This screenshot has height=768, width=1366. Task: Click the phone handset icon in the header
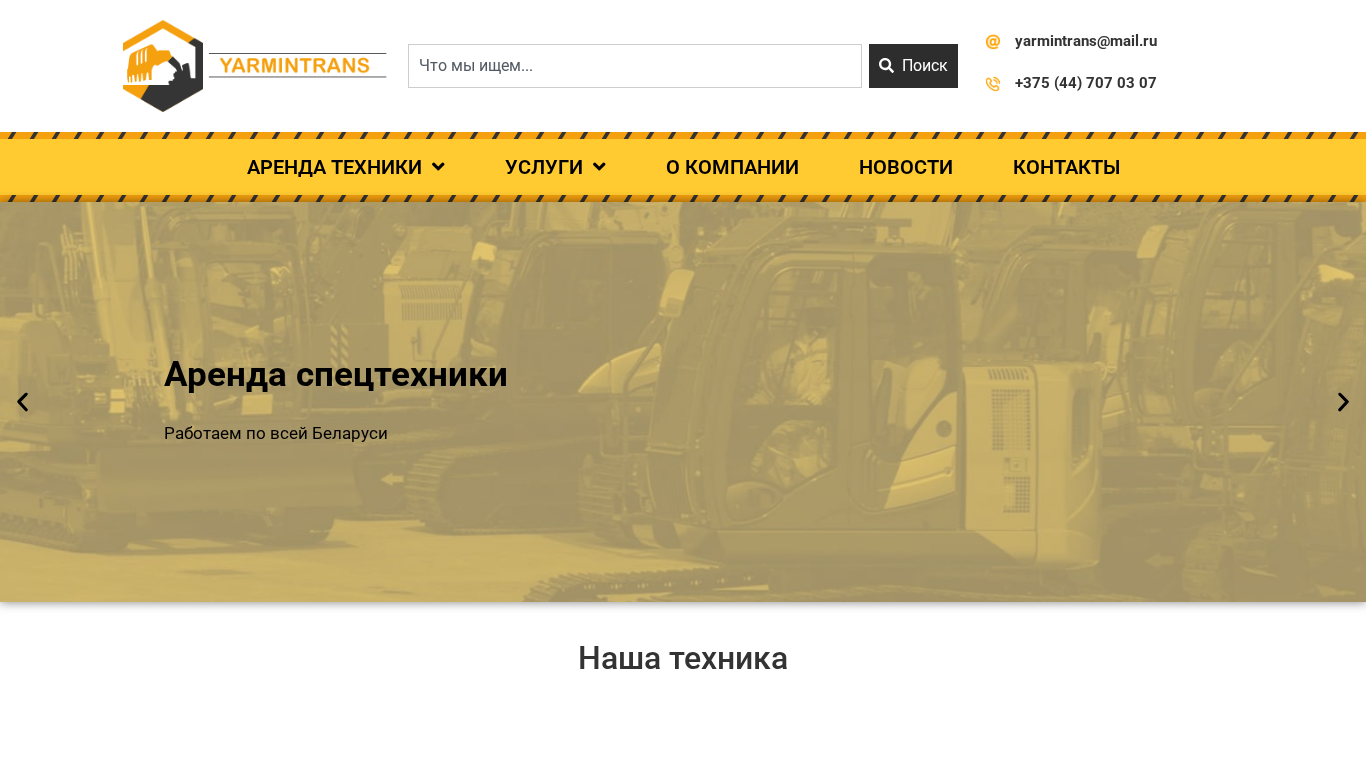(x=993, y=84)
